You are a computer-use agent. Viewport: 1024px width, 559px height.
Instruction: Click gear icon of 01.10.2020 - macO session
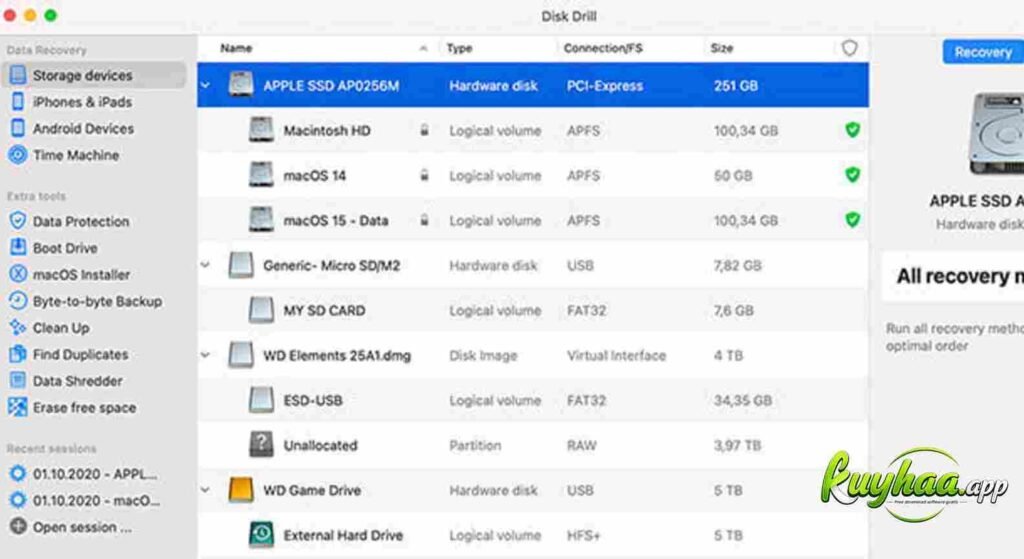(x=18, y=500)
